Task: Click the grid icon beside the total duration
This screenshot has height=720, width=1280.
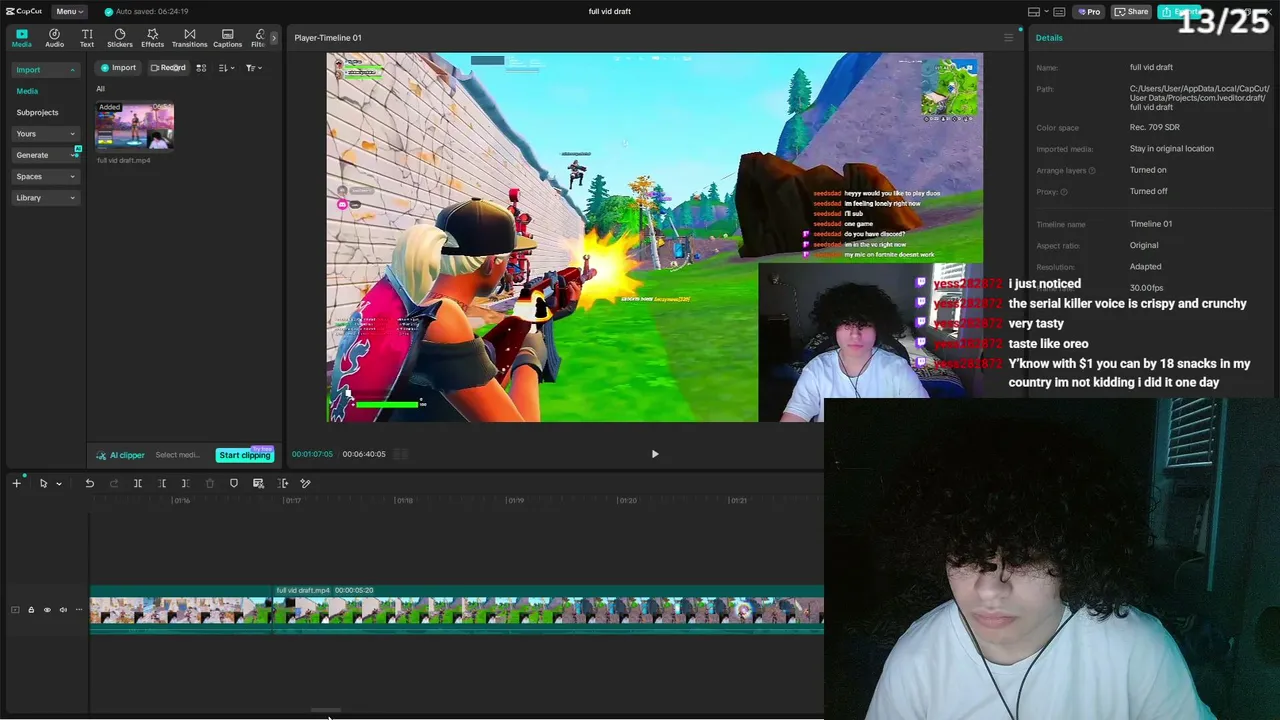Action: pyautogui.click(x=401, y=454)
